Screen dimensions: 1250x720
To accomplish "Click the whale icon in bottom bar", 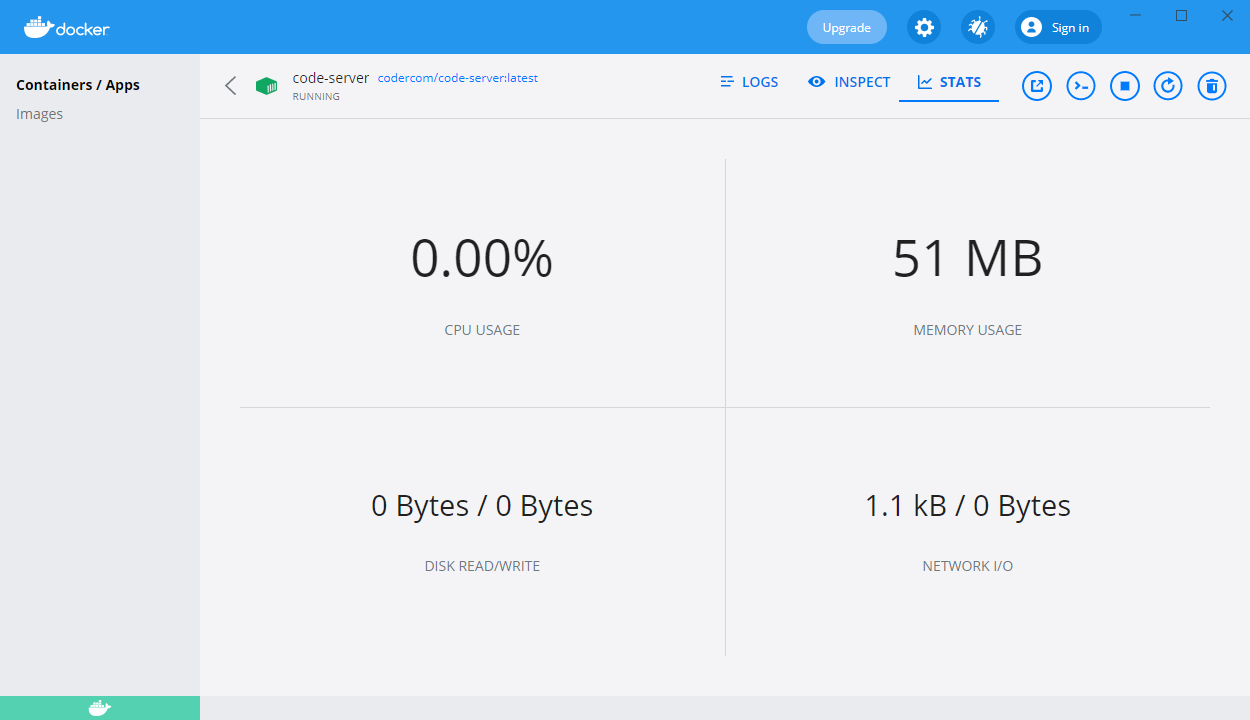I will pos(100,708).
